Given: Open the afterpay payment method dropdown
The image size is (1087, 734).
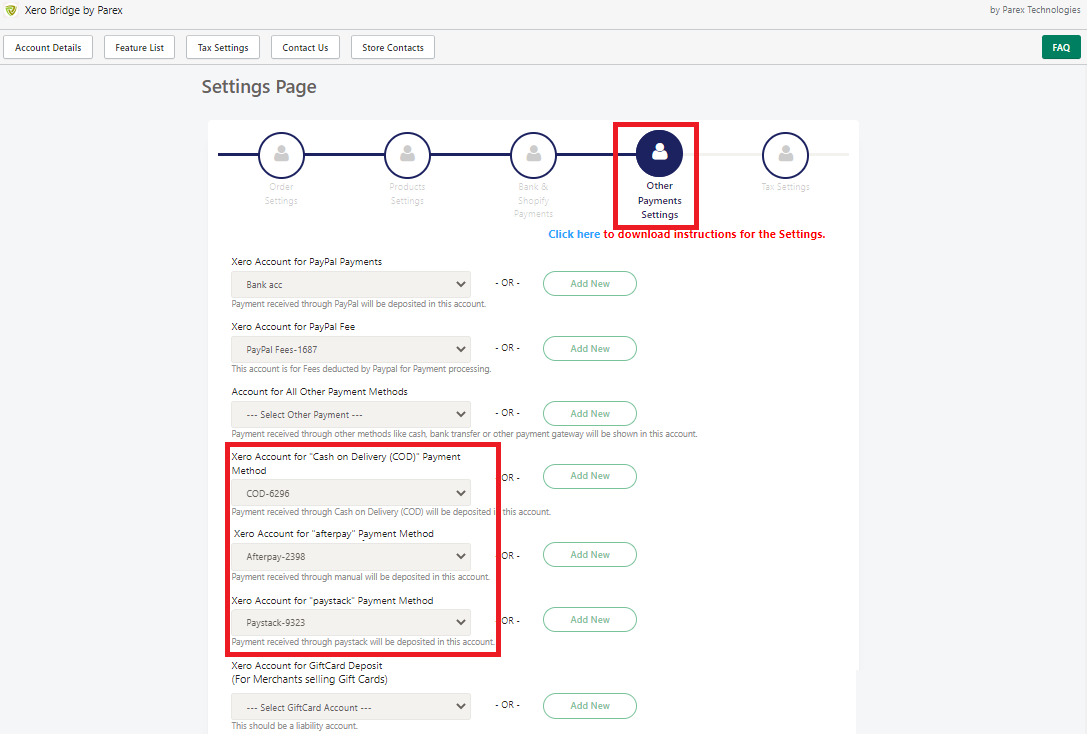Looking at the screenshot, I should click(350, 556).
